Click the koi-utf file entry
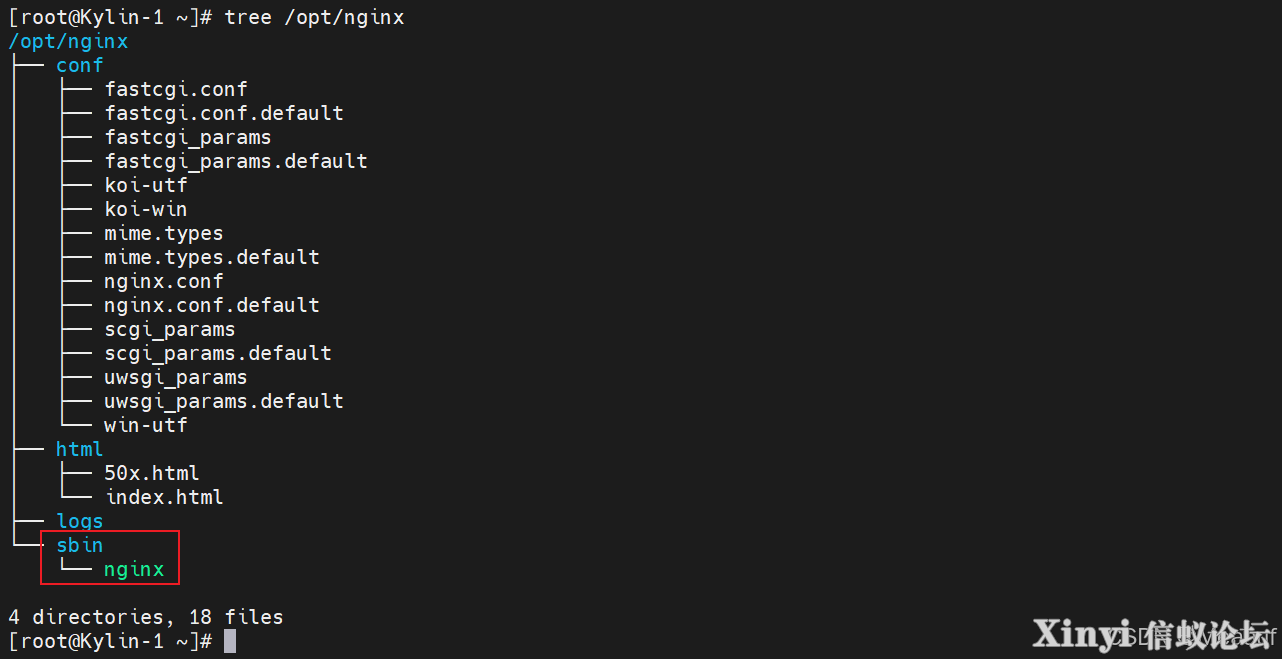Screen dimensions: 1282x659 146,185
